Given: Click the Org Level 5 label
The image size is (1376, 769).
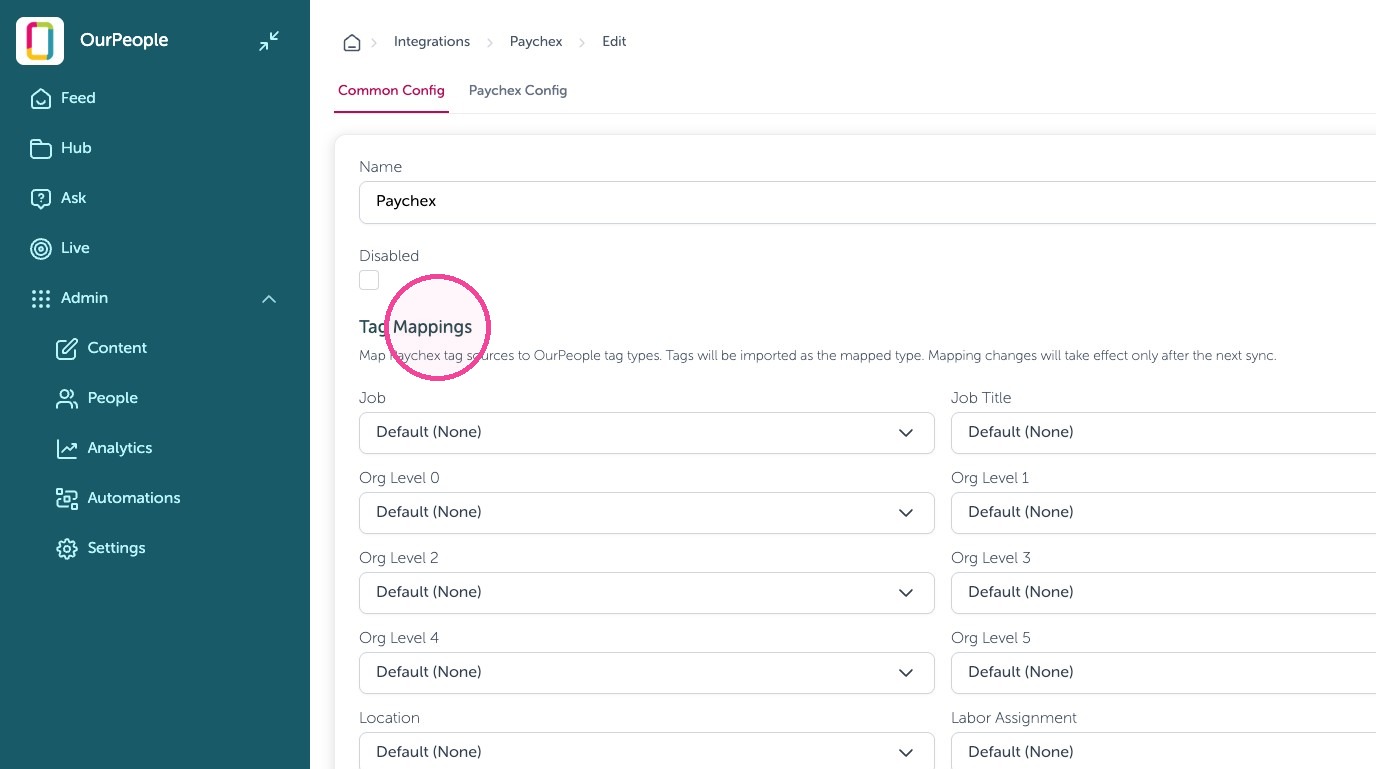Looking at the screenshot, I should point(991,638).
